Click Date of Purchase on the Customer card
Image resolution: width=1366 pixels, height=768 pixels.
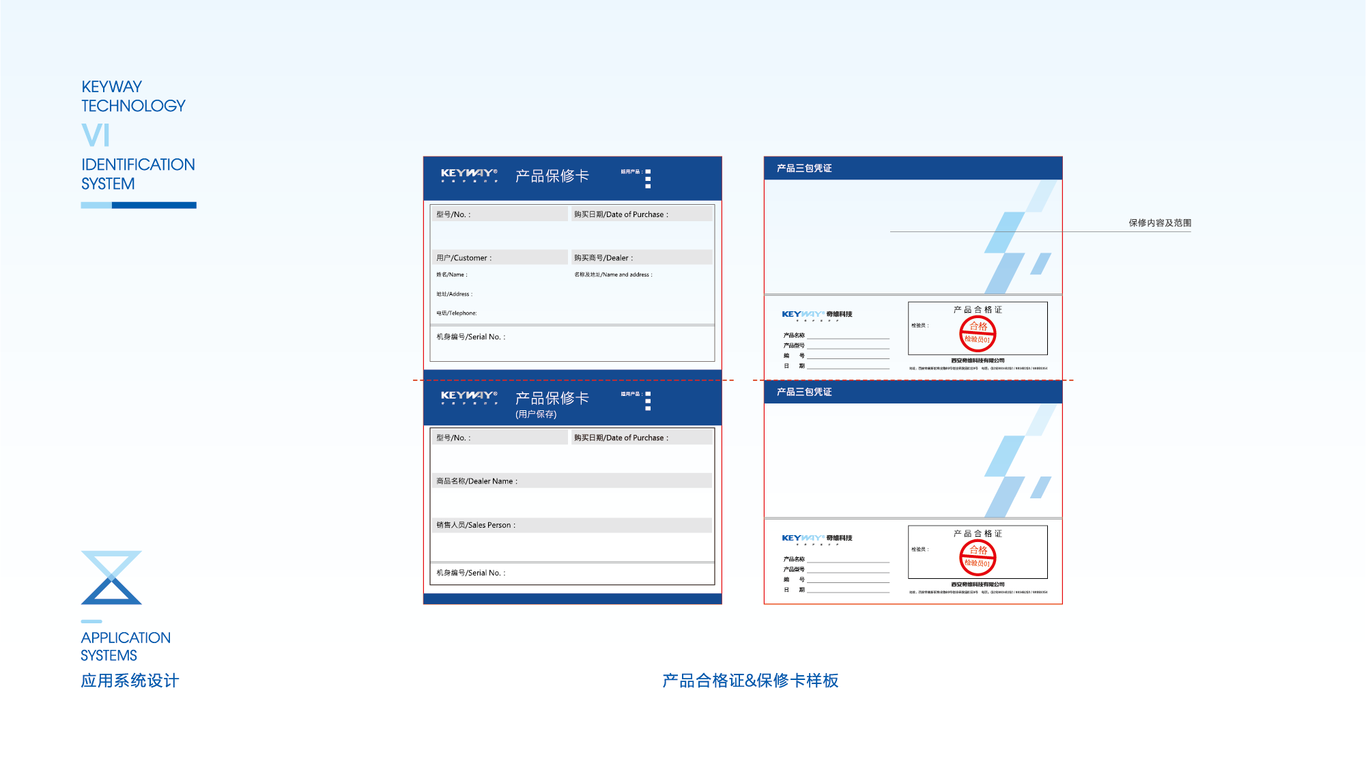click(642, 214)
